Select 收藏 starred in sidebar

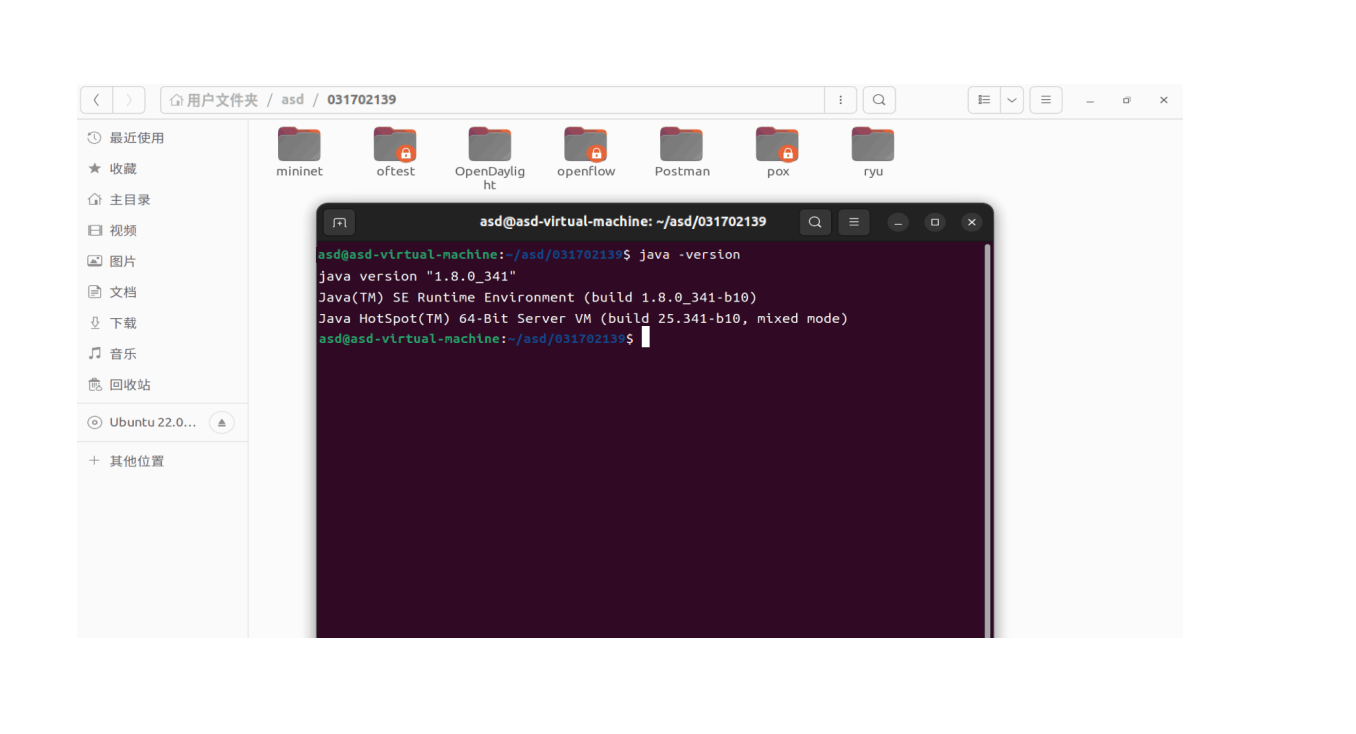pyautogui.click(x=162, y=169)
